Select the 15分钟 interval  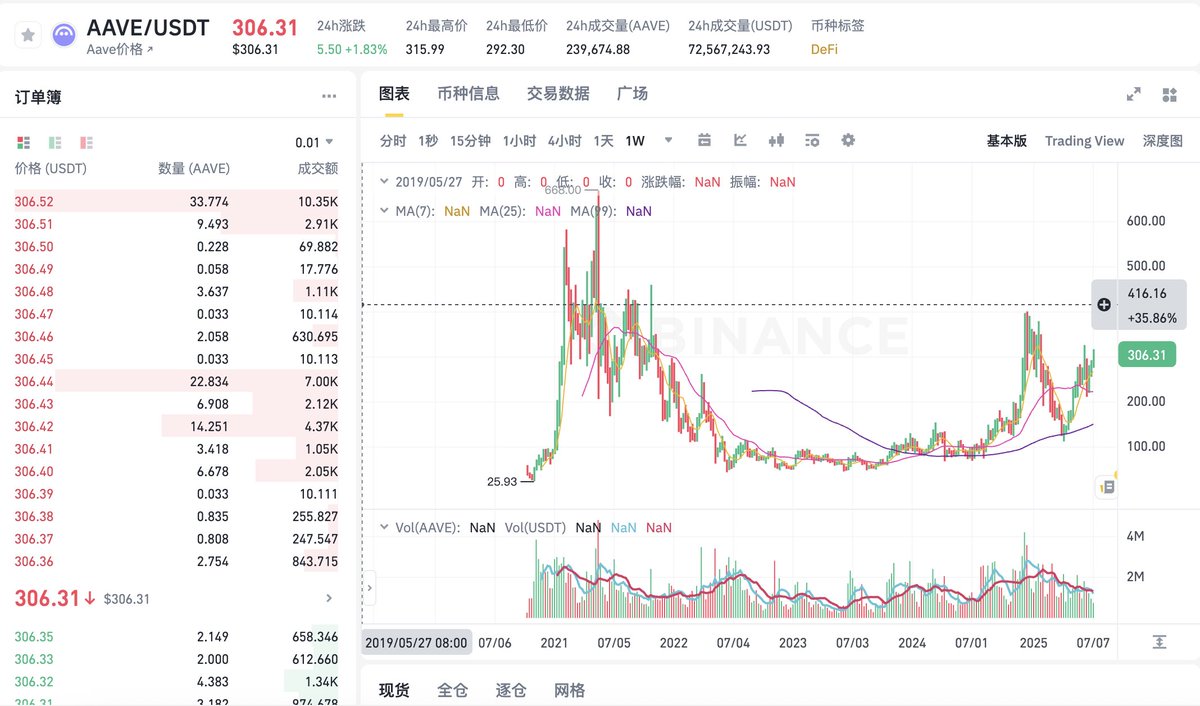pos(470,141)
